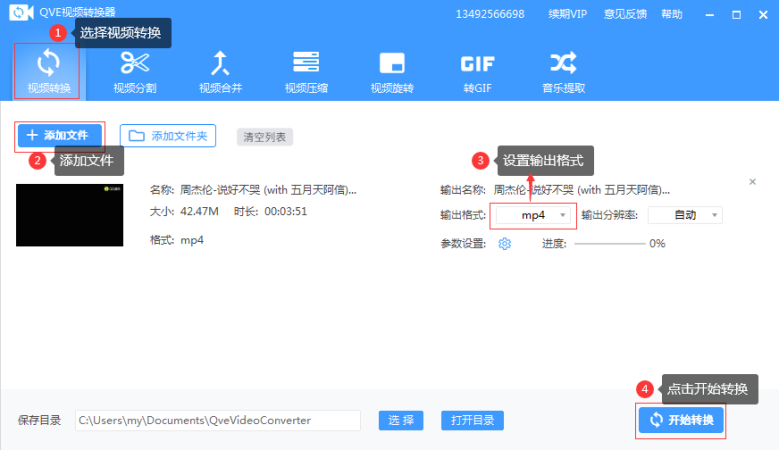The width and height of the screenshot is (779, 450).
Task: Expand the 输出分辨率 自动 dropdown
Action: (x=685, y=215)
